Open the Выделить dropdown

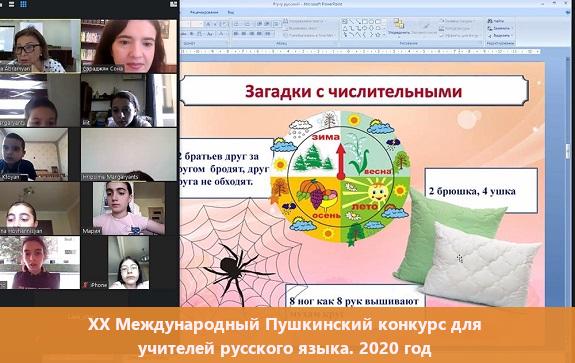click(x=499, y=36)
